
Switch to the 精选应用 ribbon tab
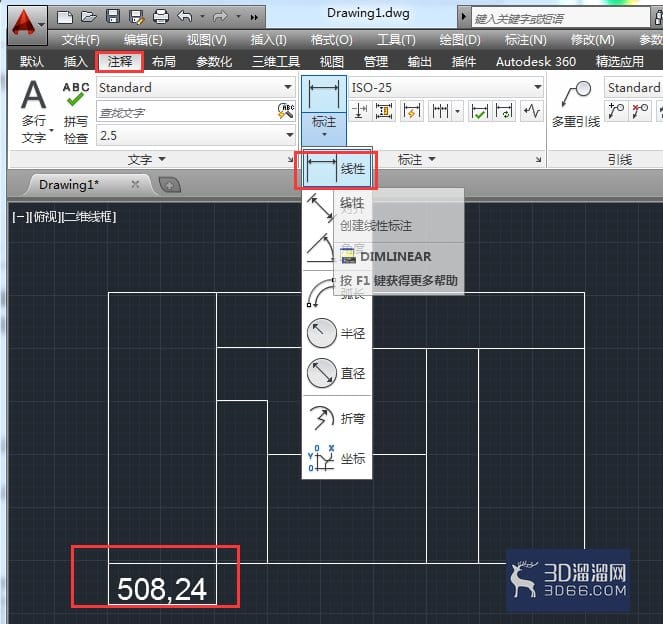click(x=619, y=62)
